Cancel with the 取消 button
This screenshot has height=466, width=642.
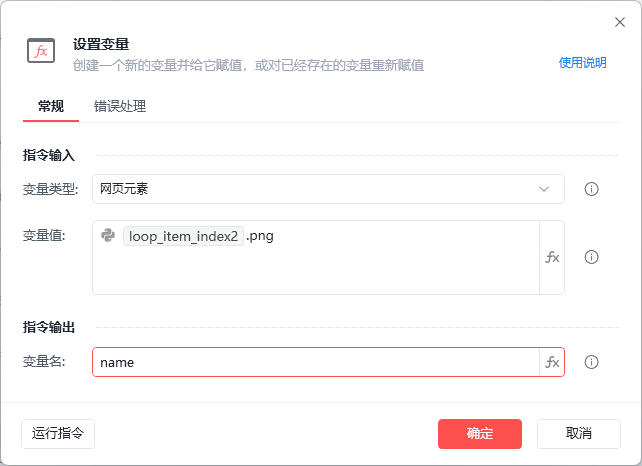pyautogui.click(x=578, y=433)
